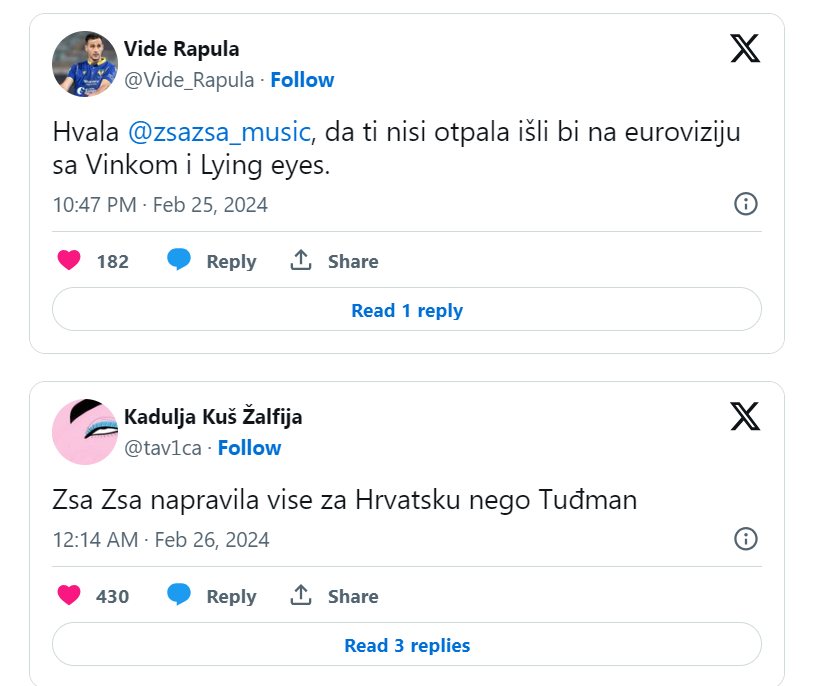Like the tweet with 182 likes

69,261
